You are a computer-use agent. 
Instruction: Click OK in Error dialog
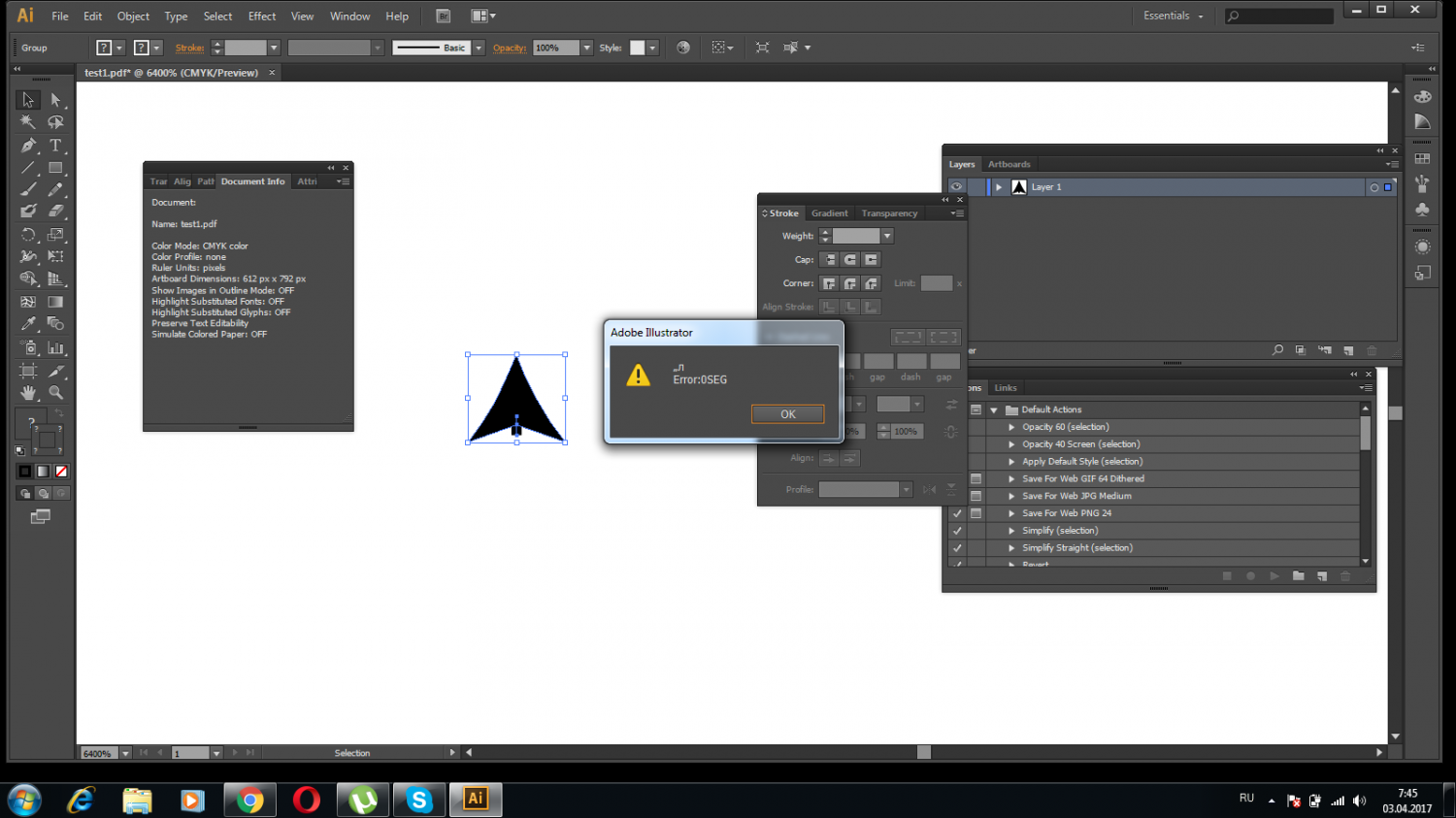pyautogui.click(x=788, y=414)
